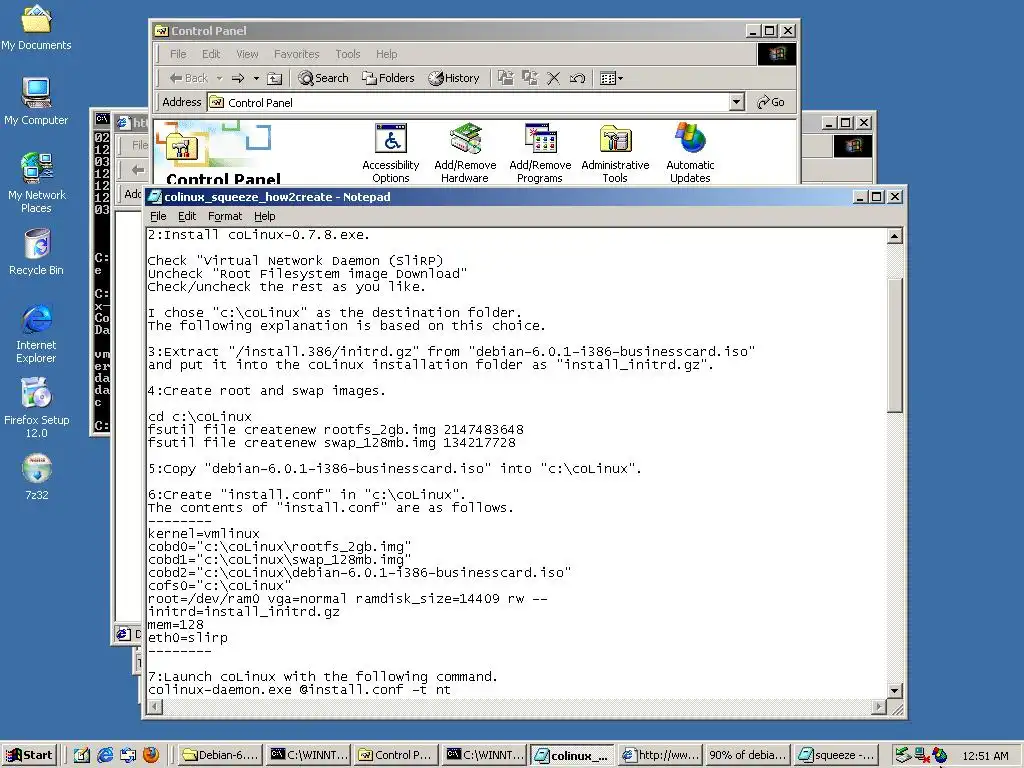Select Recycle Bin desktop icon
1024x768 pixels.
(x=37, y=252)
